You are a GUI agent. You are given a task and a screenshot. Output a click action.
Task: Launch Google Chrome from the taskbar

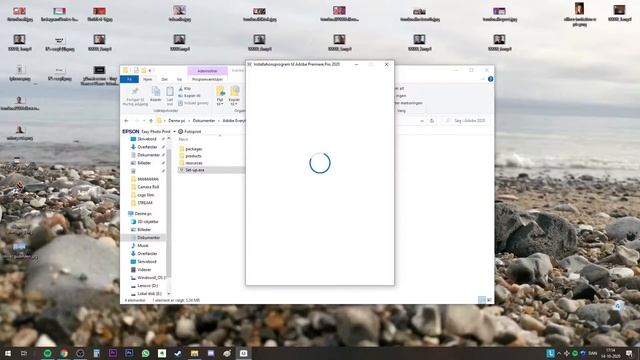[x=64, y=353]
